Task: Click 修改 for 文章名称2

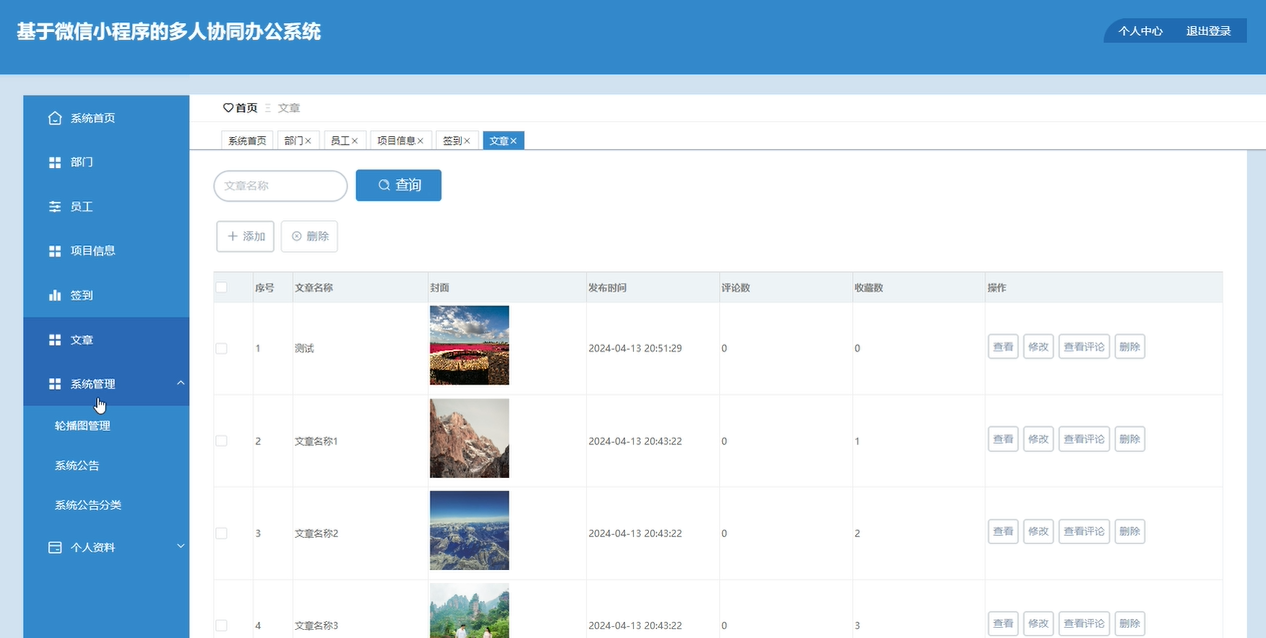Action: pos(1038,531)
